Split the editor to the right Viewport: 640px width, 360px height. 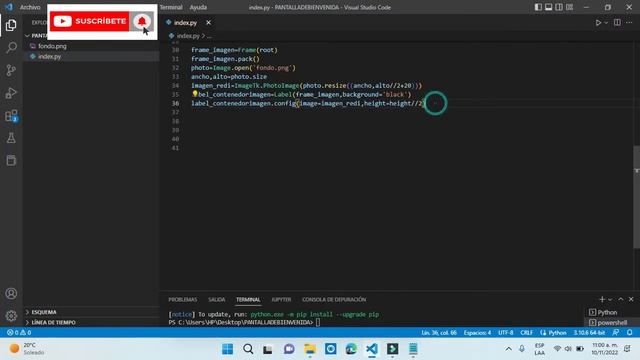pyautogui.click(x=617, y=22)
